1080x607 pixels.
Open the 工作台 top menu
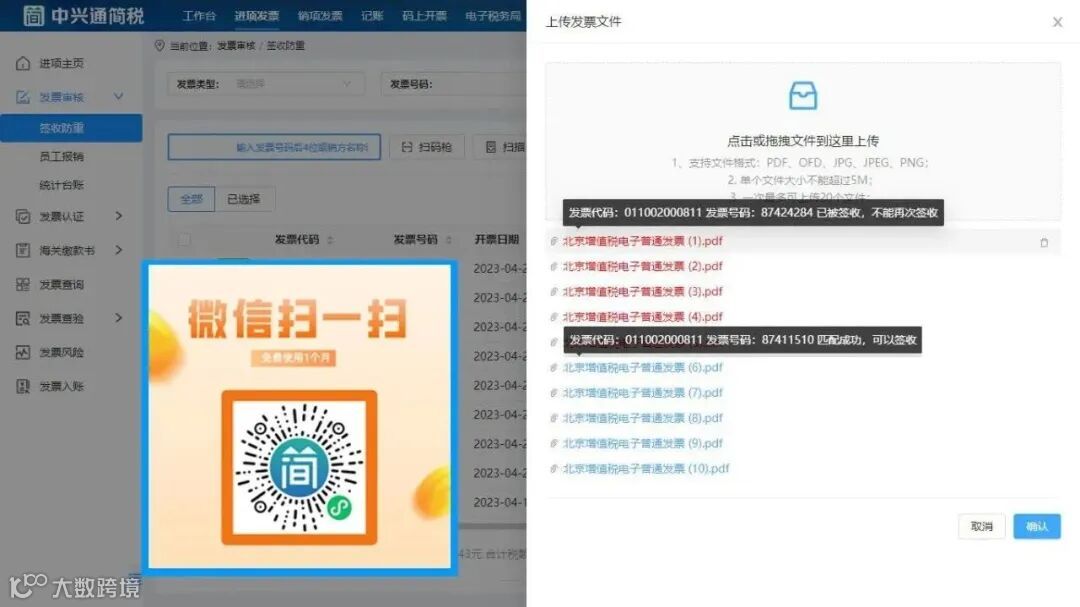[199, 16]
